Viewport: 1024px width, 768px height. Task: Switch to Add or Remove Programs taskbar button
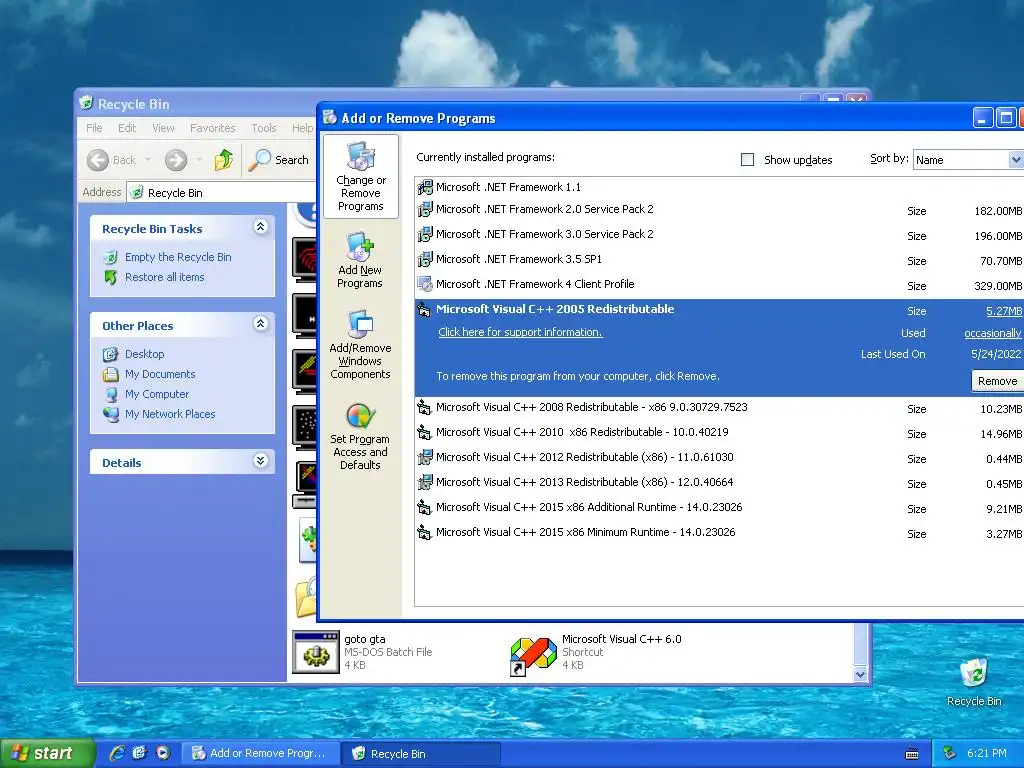click(260, 754)
